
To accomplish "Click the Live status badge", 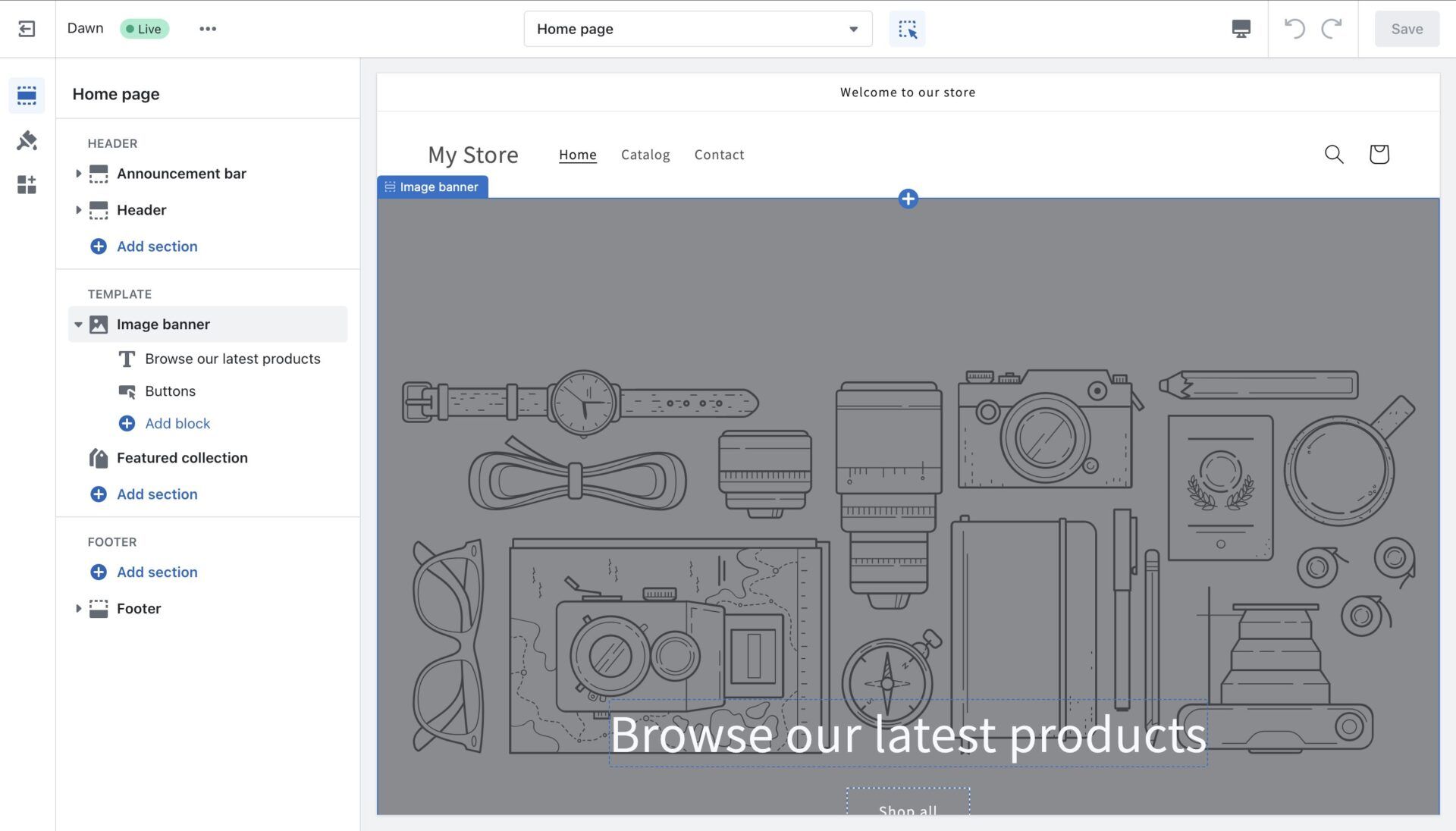I will pyautogui.click(x=144, y=29).
